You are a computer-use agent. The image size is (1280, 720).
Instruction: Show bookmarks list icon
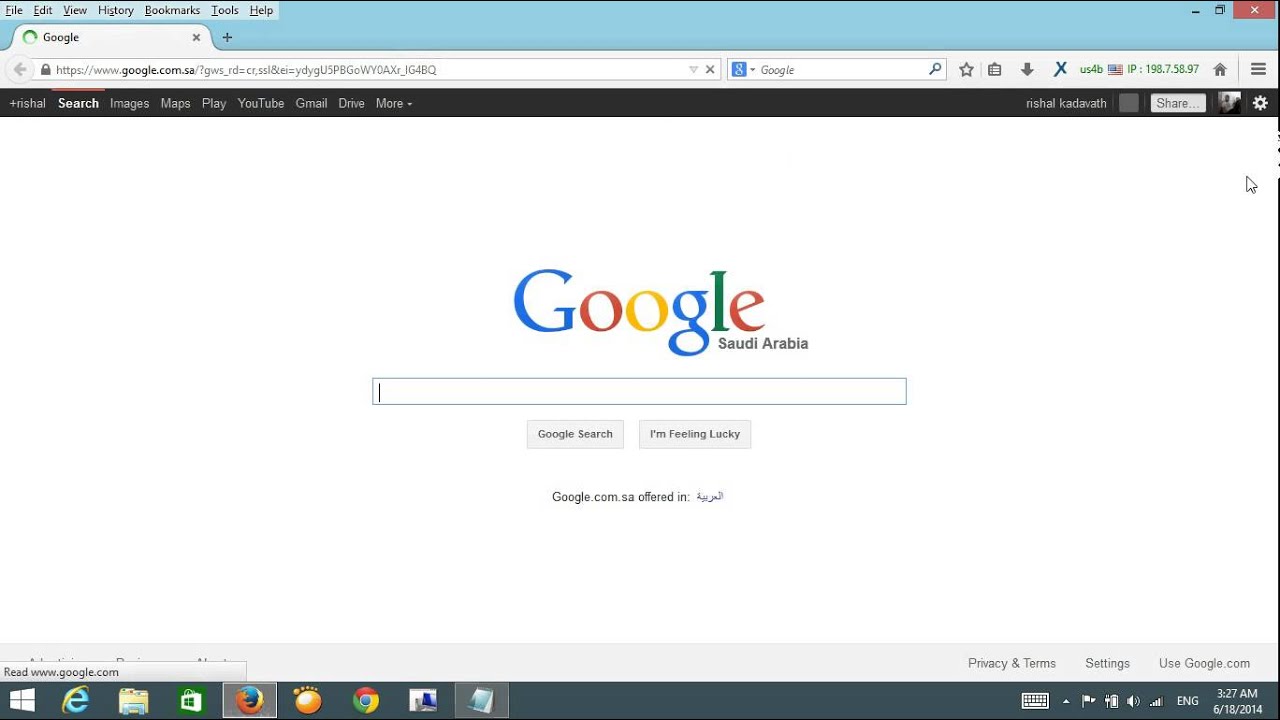click(994, 70)
